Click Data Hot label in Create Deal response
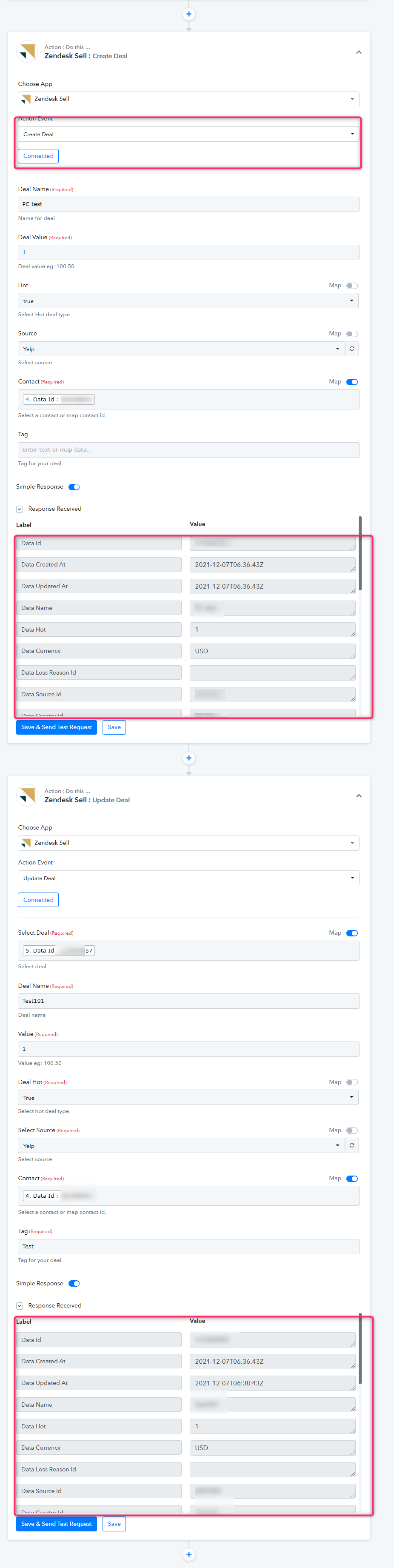This screenshot has width=394, height=1568. click(99, 630)
